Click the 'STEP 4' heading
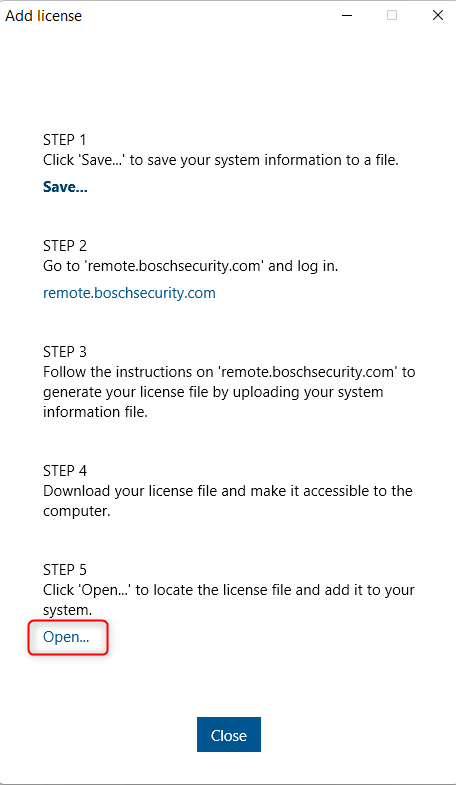This screenshot has height=785, width=456. pos(65,471)
